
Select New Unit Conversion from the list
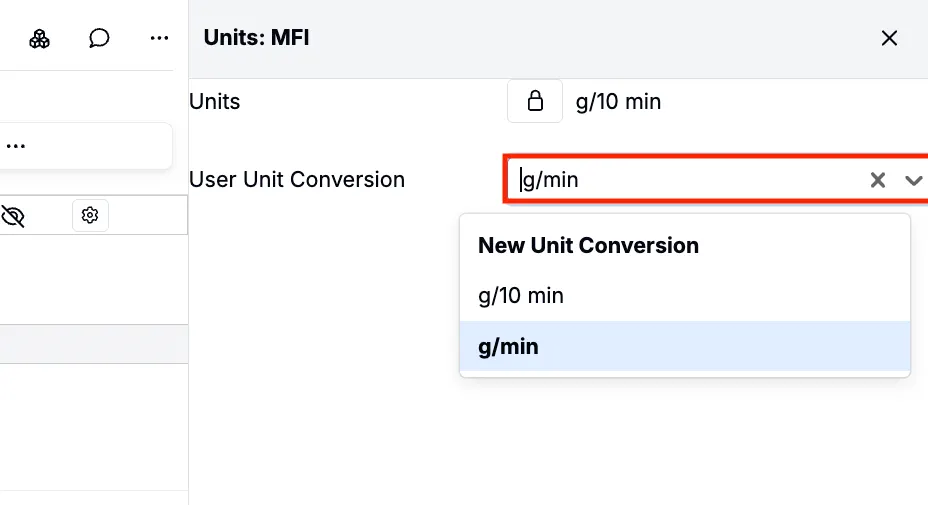(588, 246)
